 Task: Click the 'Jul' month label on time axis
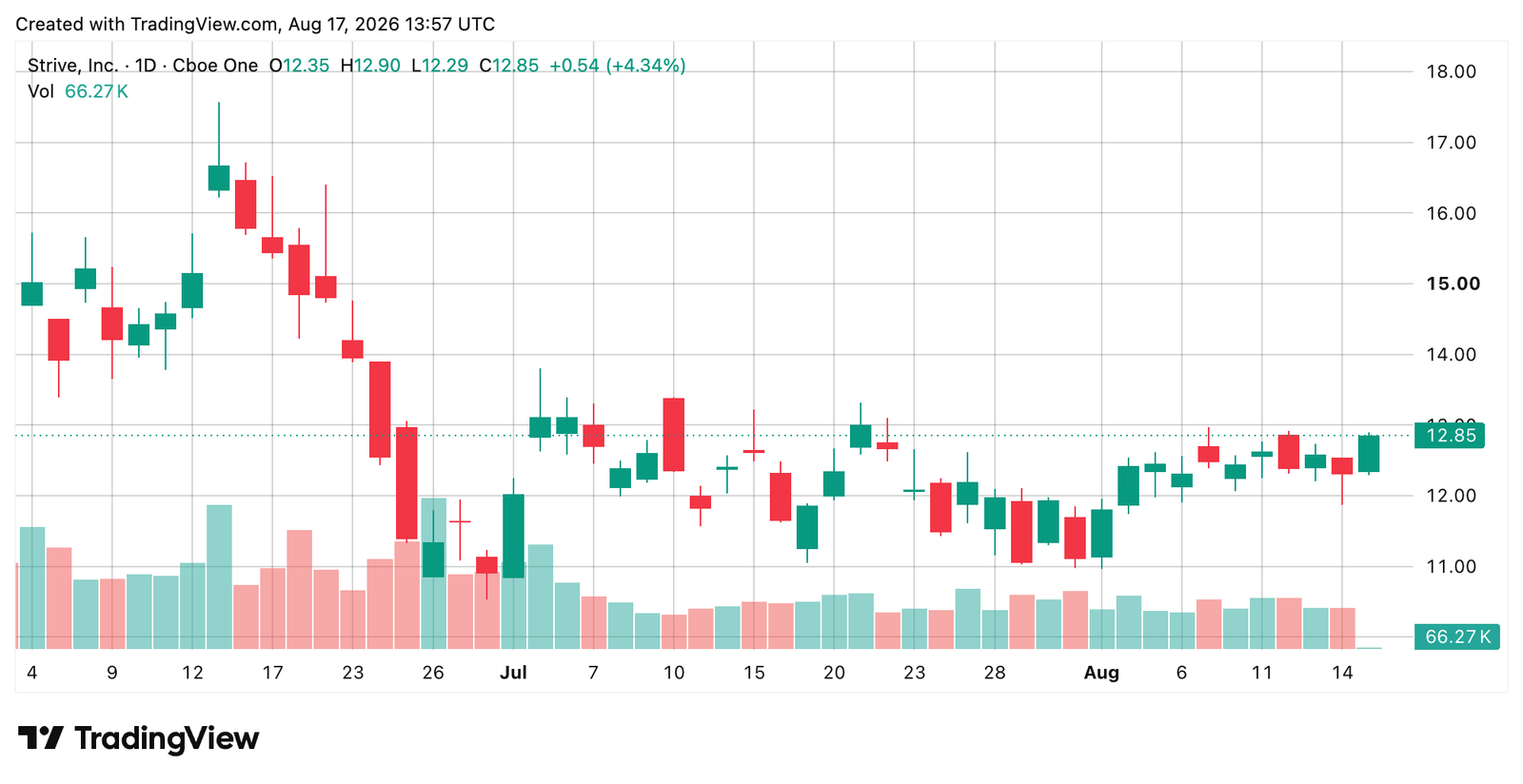513,673
